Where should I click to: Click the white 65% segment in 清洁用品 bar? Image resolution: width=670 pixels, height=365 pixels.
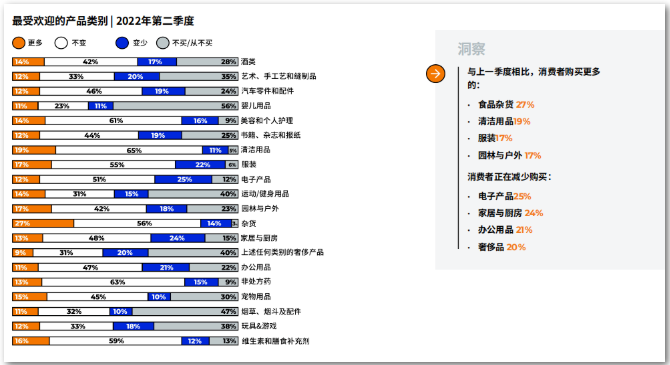(x=129, y=150)
